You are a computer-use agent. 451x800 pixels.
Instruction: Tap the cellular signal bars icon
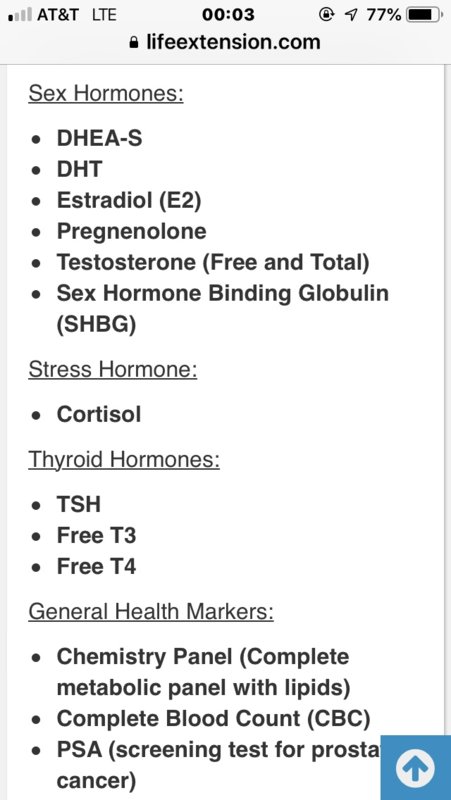(x=20, y=15)
